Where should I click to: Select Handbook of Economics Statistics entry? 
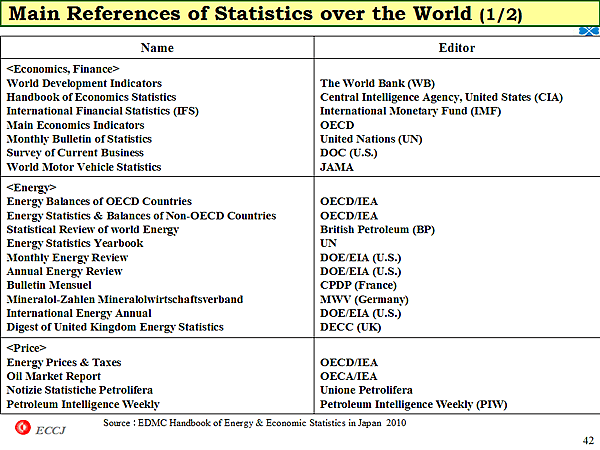tap(91, 97)
